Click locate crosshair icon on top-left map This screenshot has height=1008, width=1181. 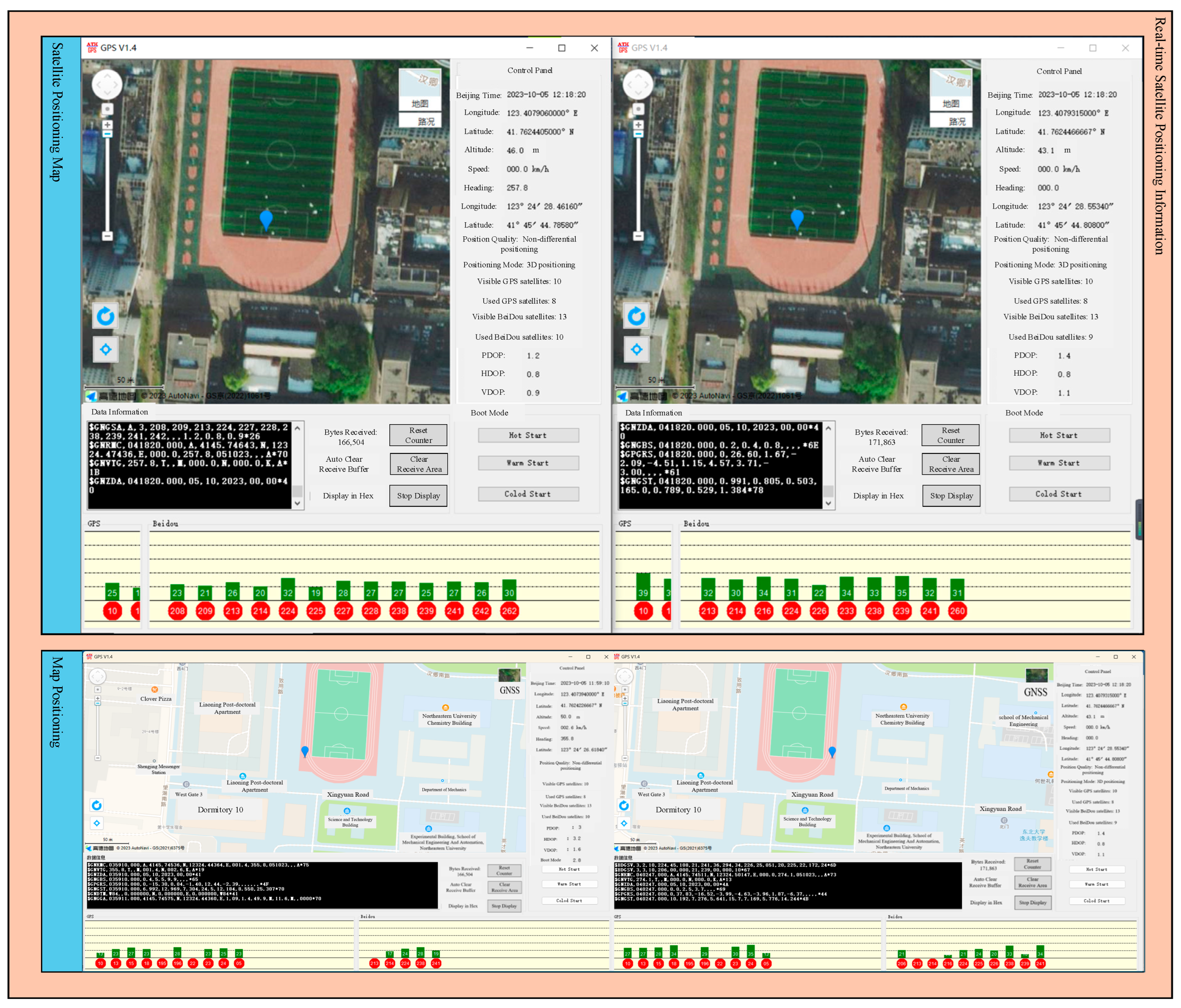pos(105,349)
